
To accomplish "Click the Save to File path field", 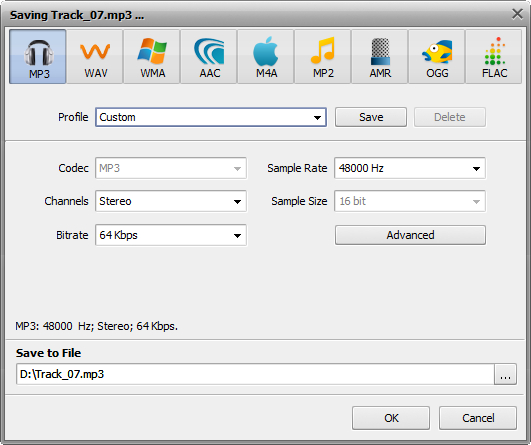I will point(255,374).
